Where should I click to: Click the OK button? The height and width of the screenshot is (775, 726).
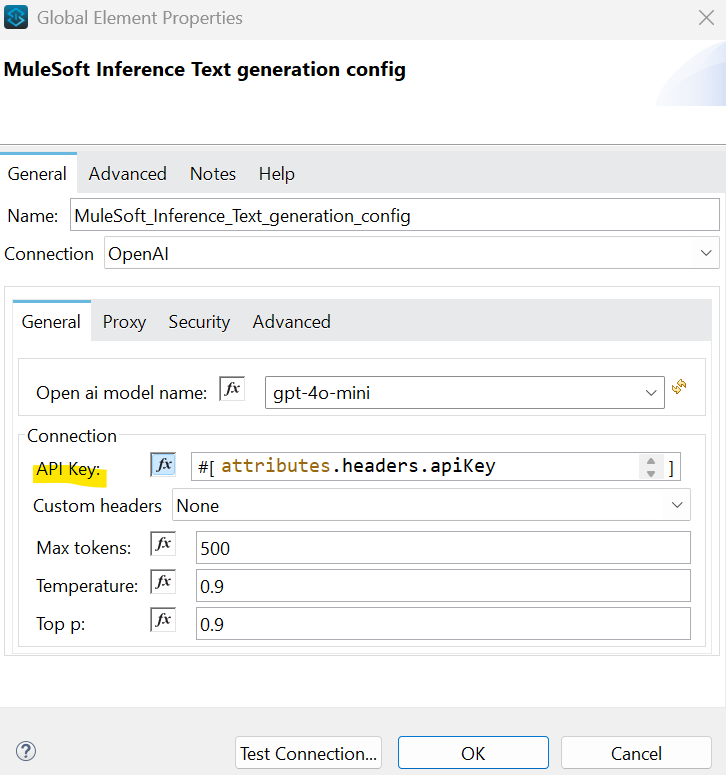pos(473,753)
